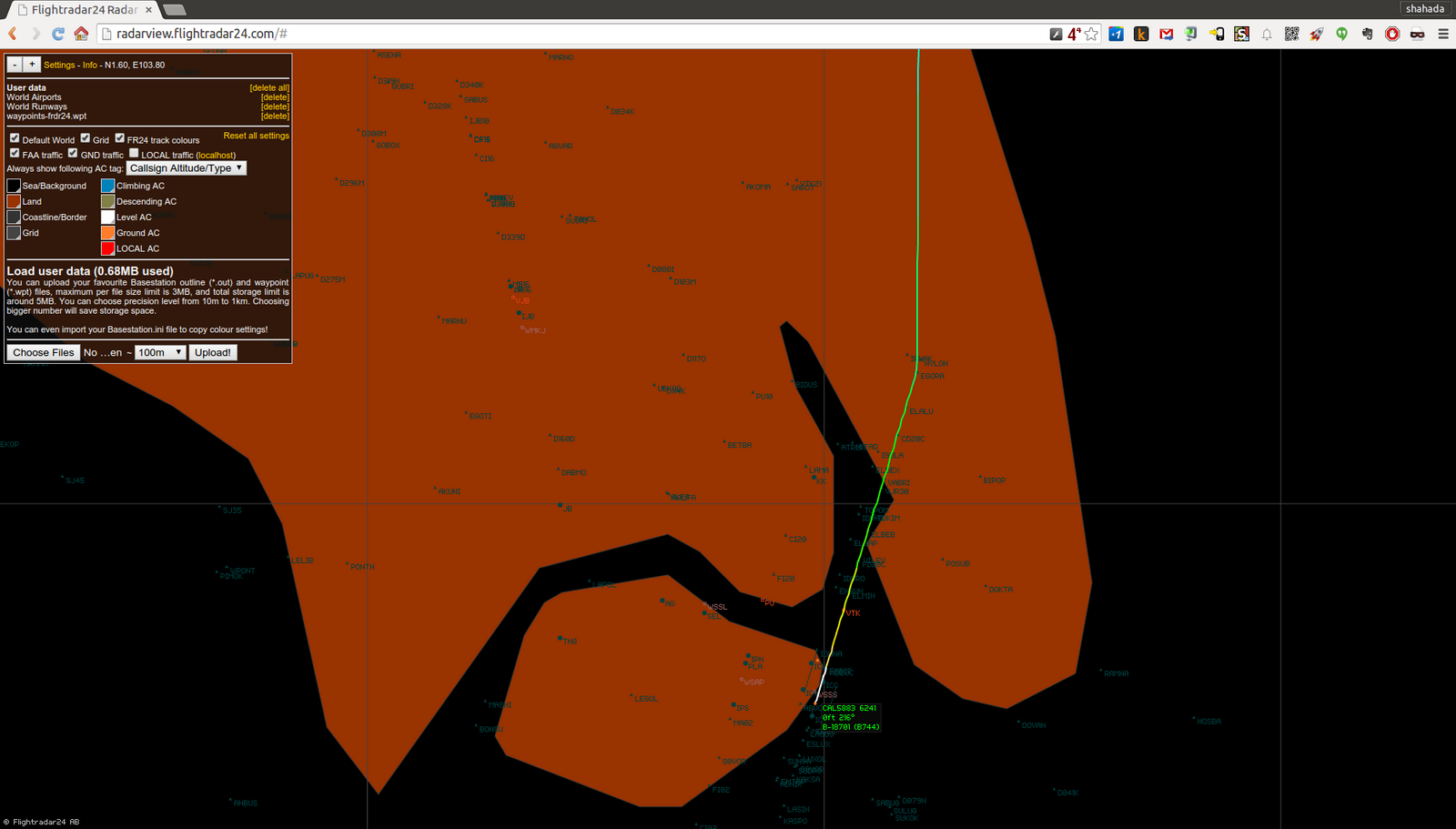Click the VTK waypoint label on map
Viewport: 1456px width, 829px height.
pyautogui.click(x=852, y=613)
